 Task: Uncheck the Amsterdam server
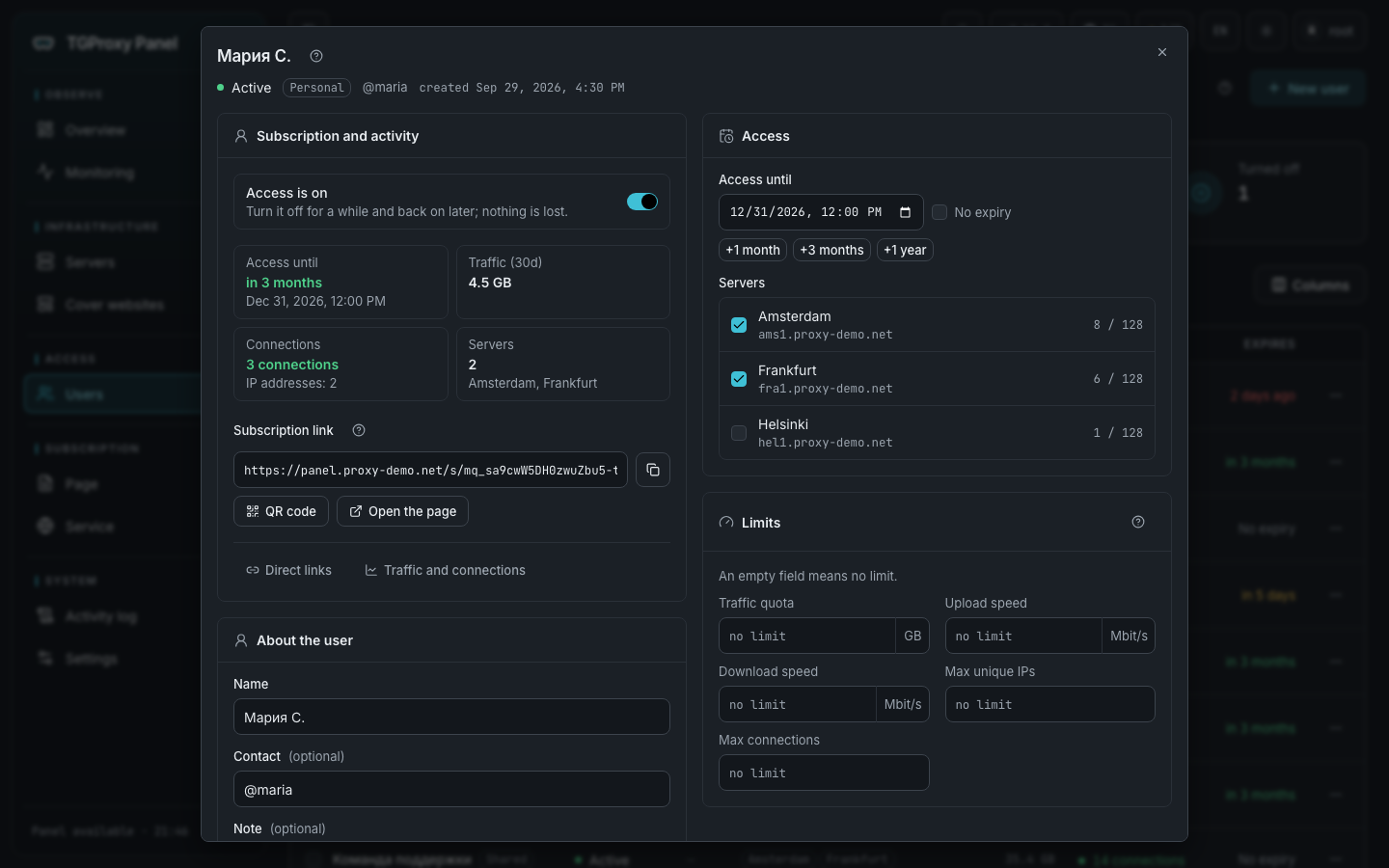pyautogui.click(x=739, y=325)
